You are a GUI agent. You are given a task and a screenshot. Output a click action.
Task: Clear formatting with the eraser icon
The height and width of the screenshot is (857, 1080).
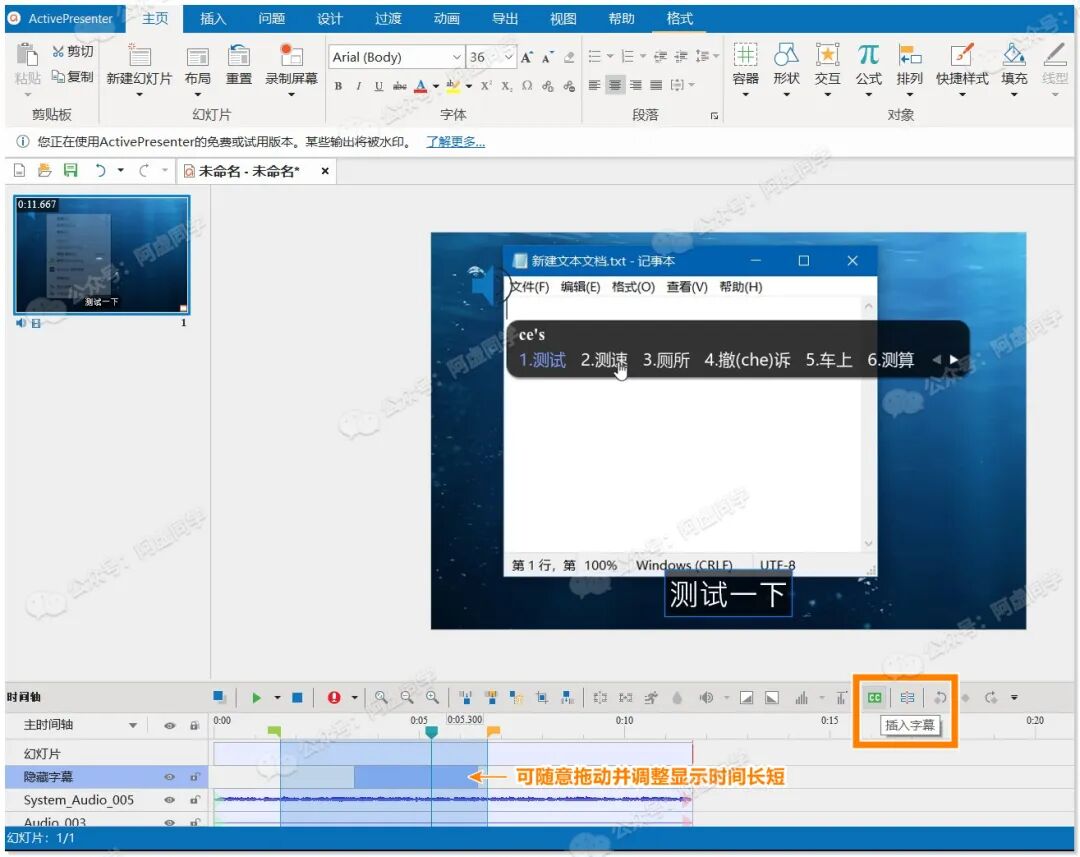(x=568, y=57)
